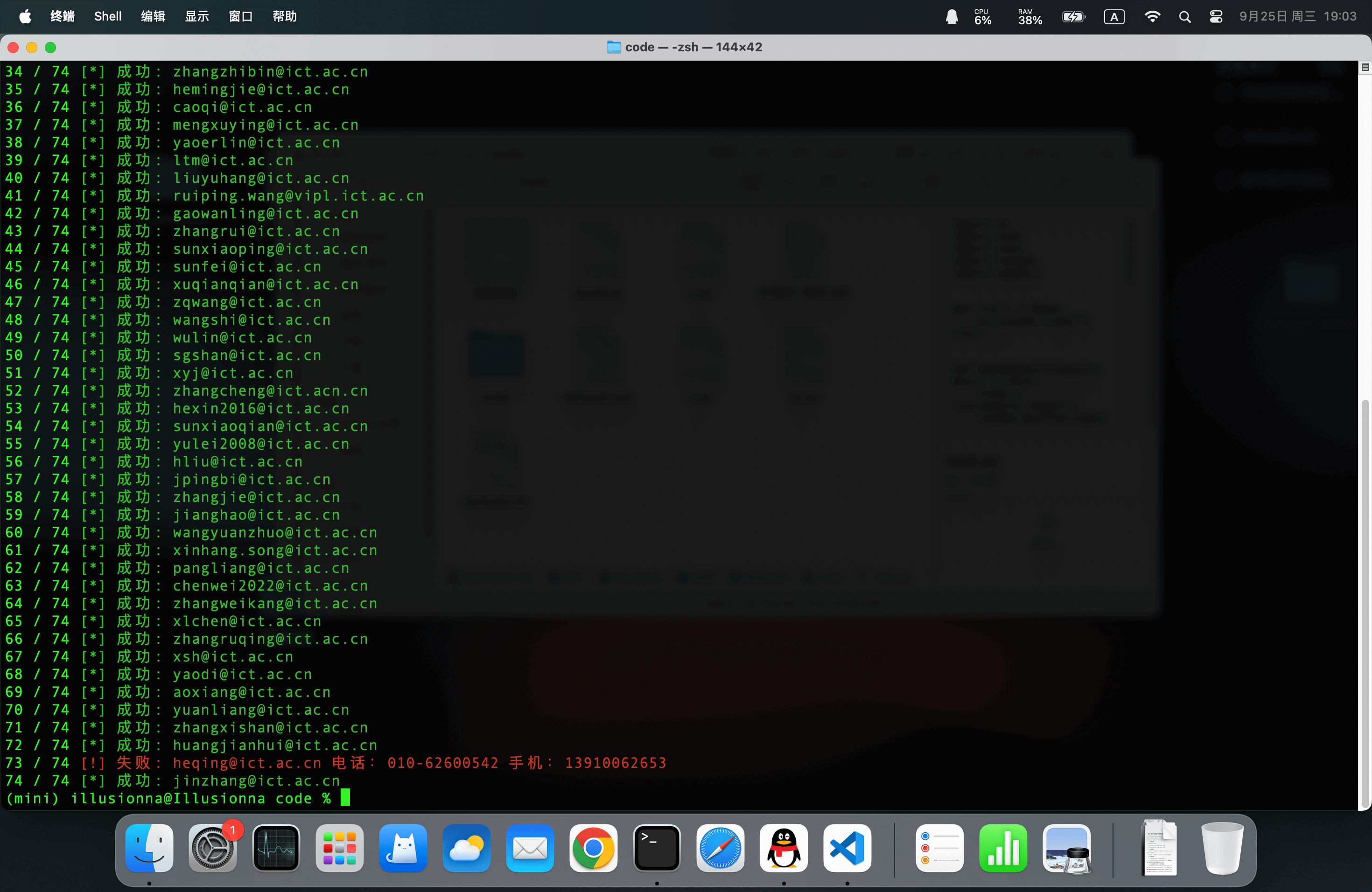This screenshot has width=1372, height=892.
Task: Open Safari from the Dock
Action: tap(720, 848)
